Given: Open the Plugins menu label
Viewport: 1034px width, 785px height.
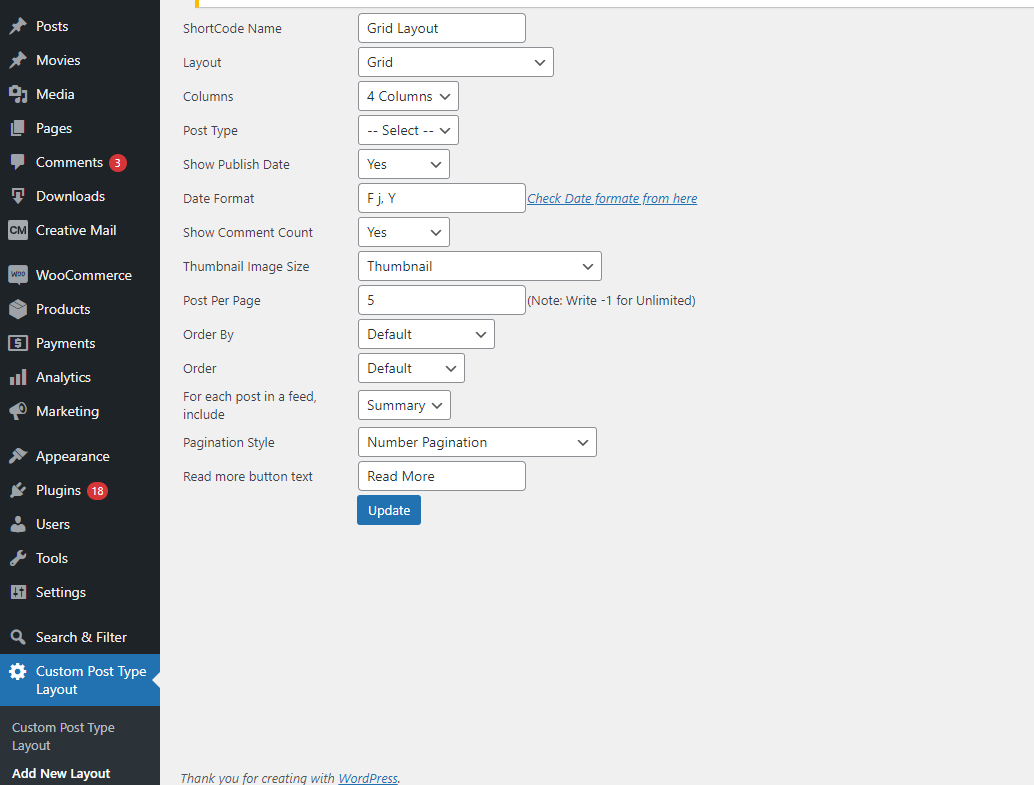Looking at the screenshot, I should [x=58, y=490].
